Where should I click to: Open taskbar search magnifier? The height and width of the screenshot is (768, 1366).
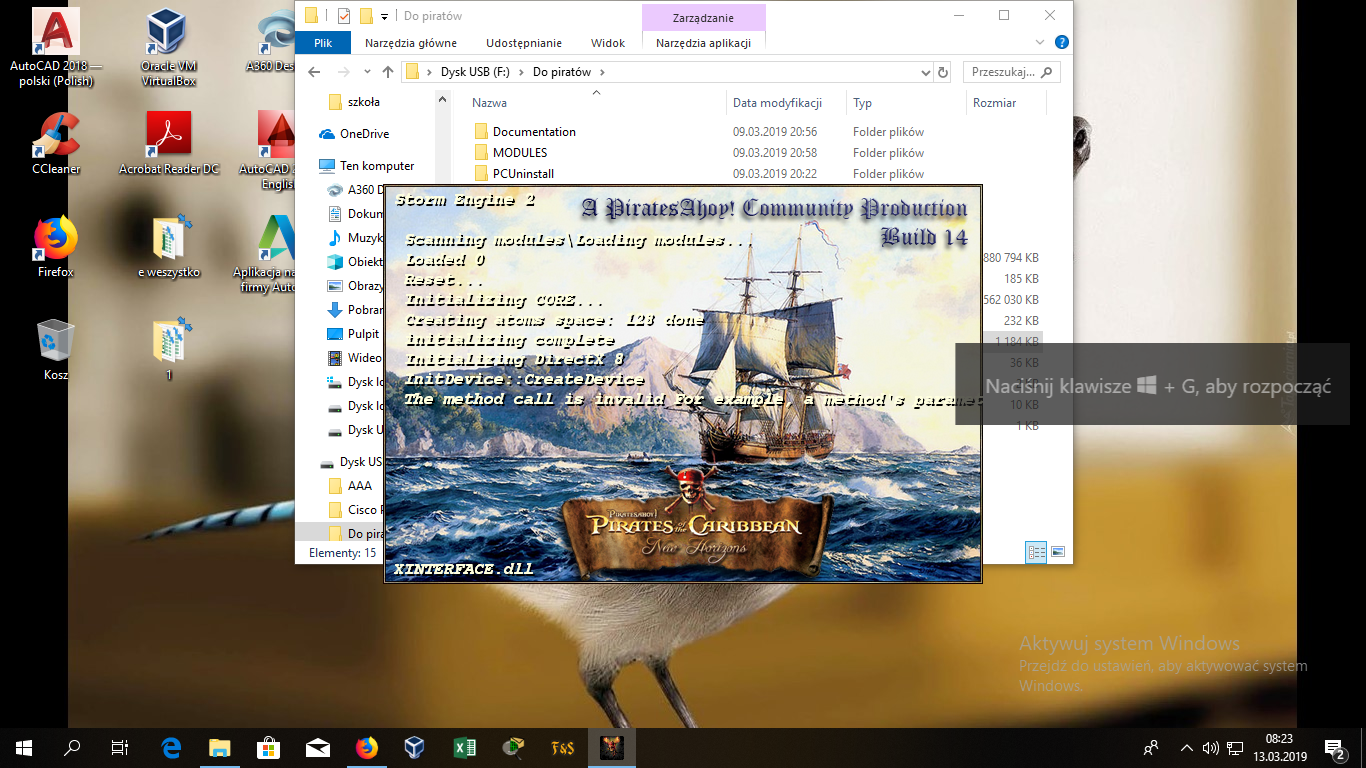pos(72,747)
